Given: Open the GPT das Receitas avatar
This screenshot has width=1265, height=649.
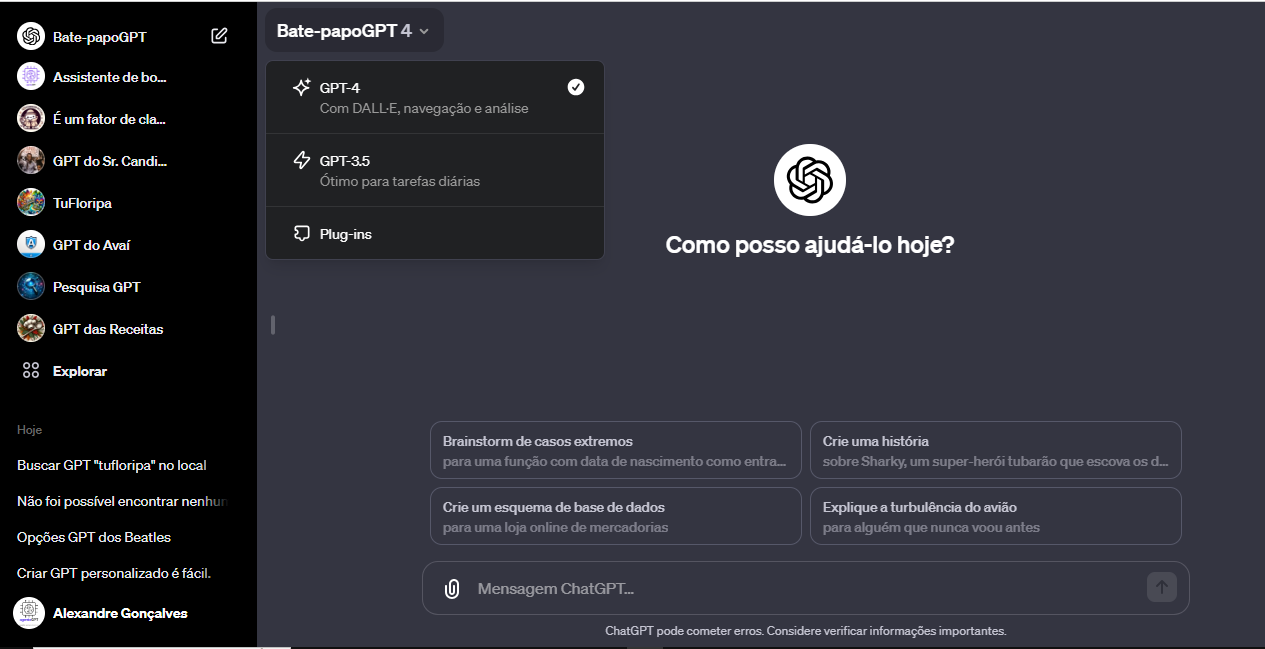Looking at the screenshot, I should (x=30, y=328).
